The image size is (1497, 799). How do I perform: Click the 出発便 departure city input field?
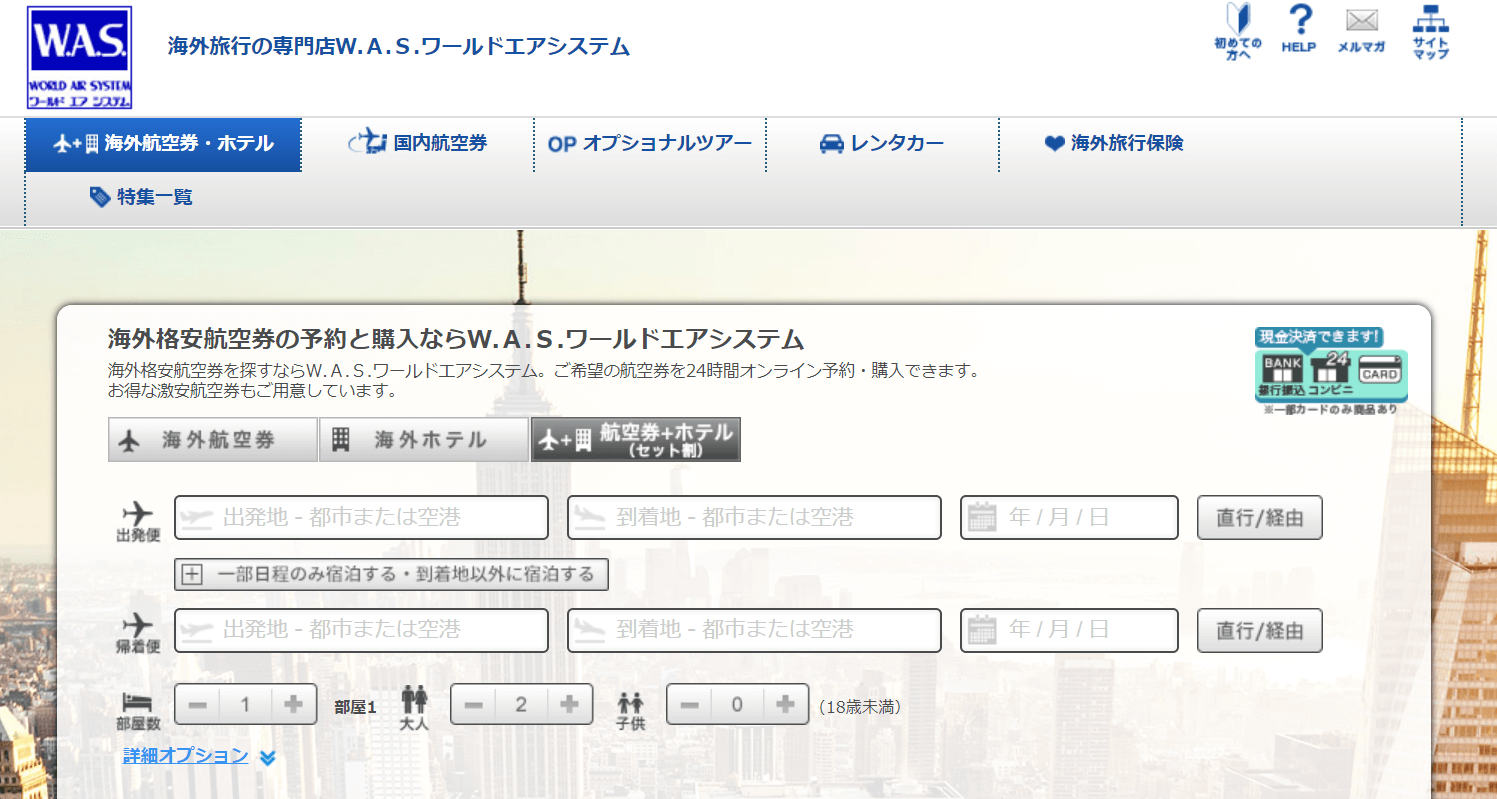tap(362, 518)
